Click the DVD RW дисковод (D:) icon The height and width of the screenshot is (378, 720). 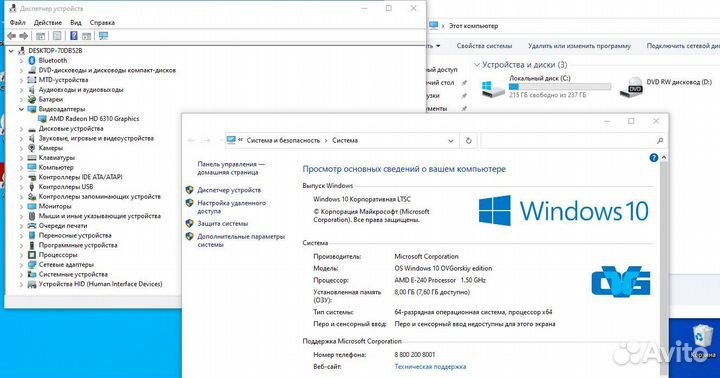[631, 87]
